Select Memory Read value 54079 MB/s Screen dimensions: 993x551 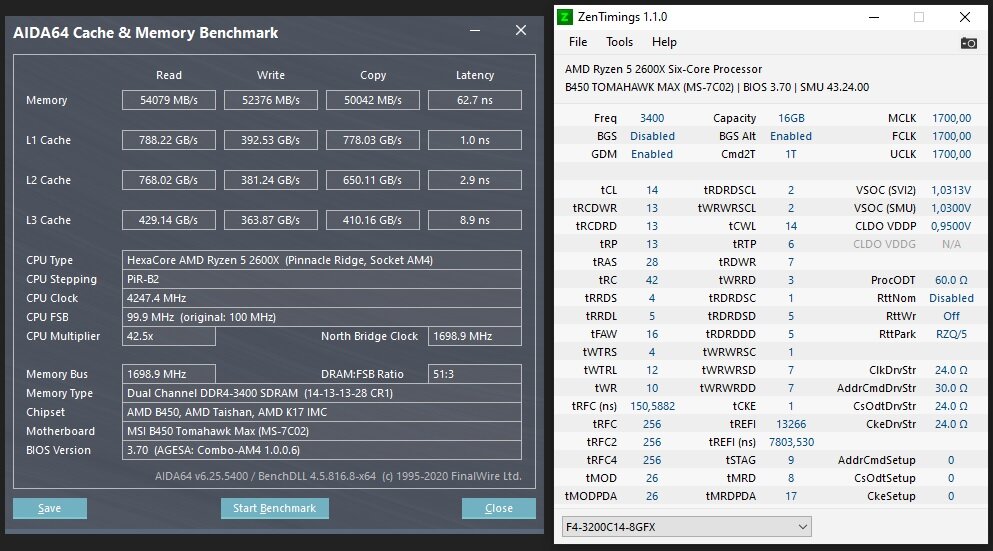(x=168, y=100)
